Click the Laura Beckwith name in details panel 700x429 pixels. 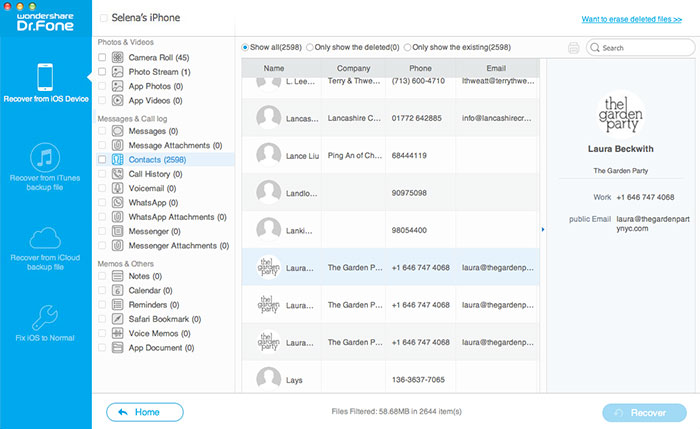click(621, 149)
